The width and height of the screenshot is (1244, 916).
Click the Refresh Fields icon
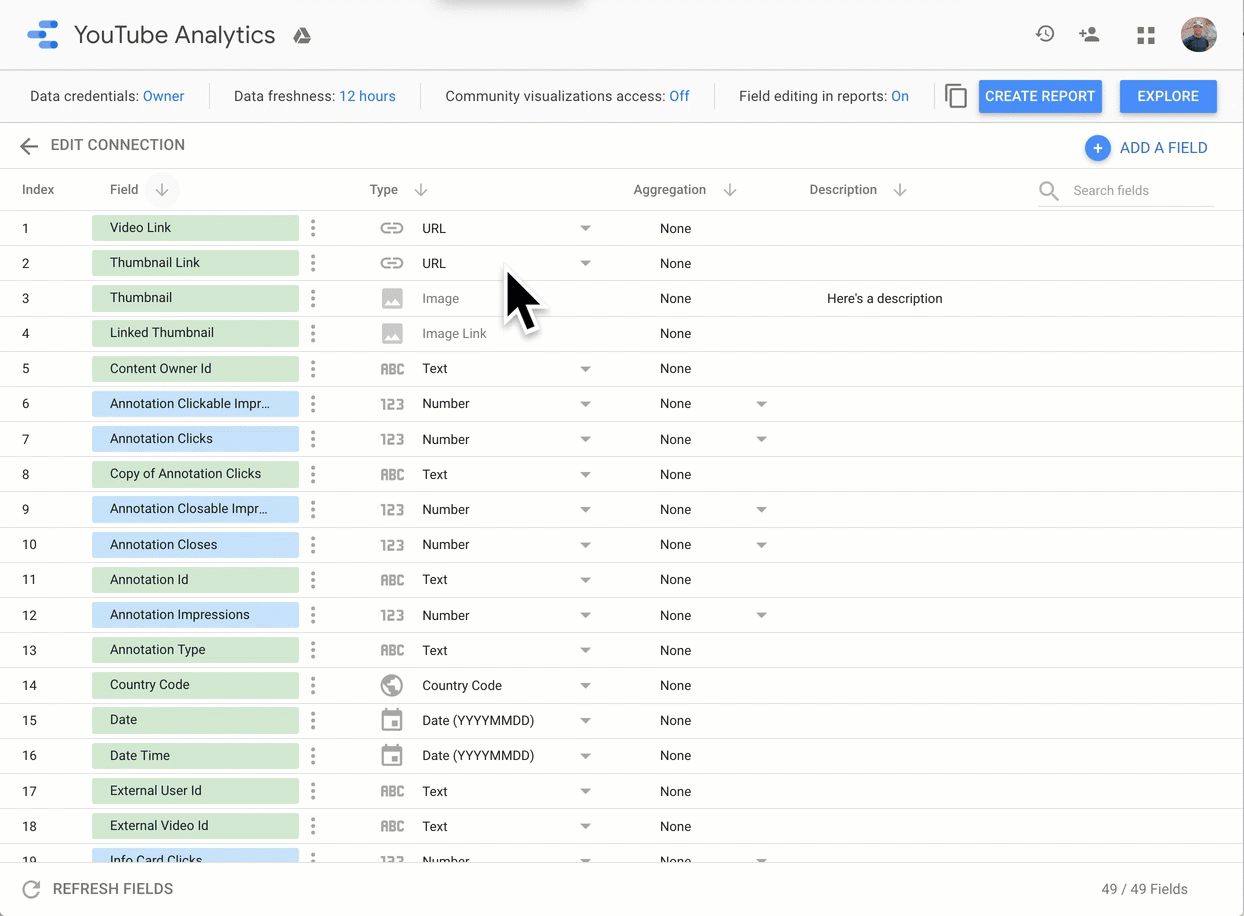pos(31,889)
